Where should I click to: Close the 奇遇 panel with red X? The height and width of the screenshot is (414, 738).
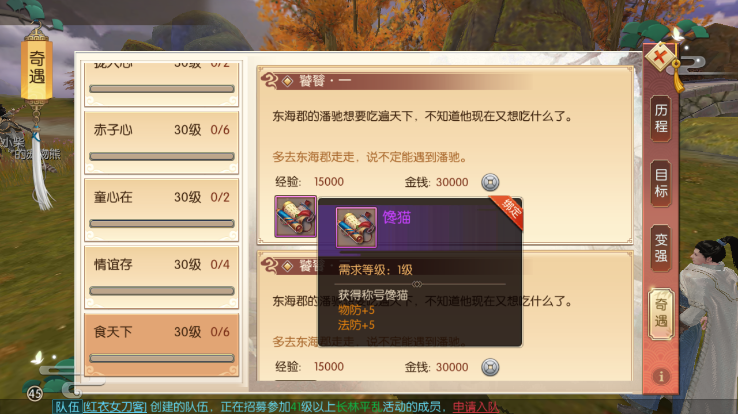[661, 57]
